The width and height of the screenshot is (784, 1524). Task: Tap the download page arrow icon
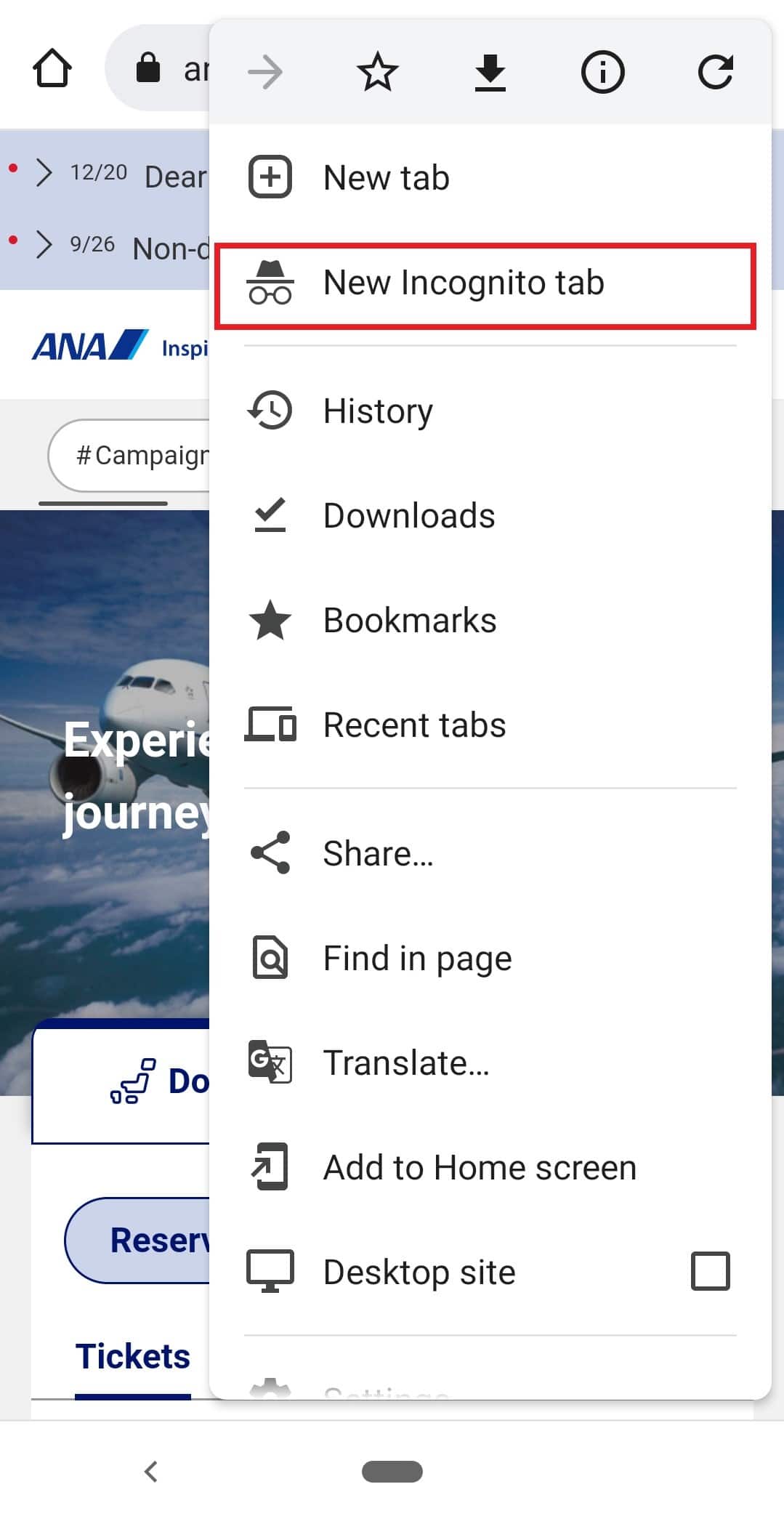tap(490, 73)
